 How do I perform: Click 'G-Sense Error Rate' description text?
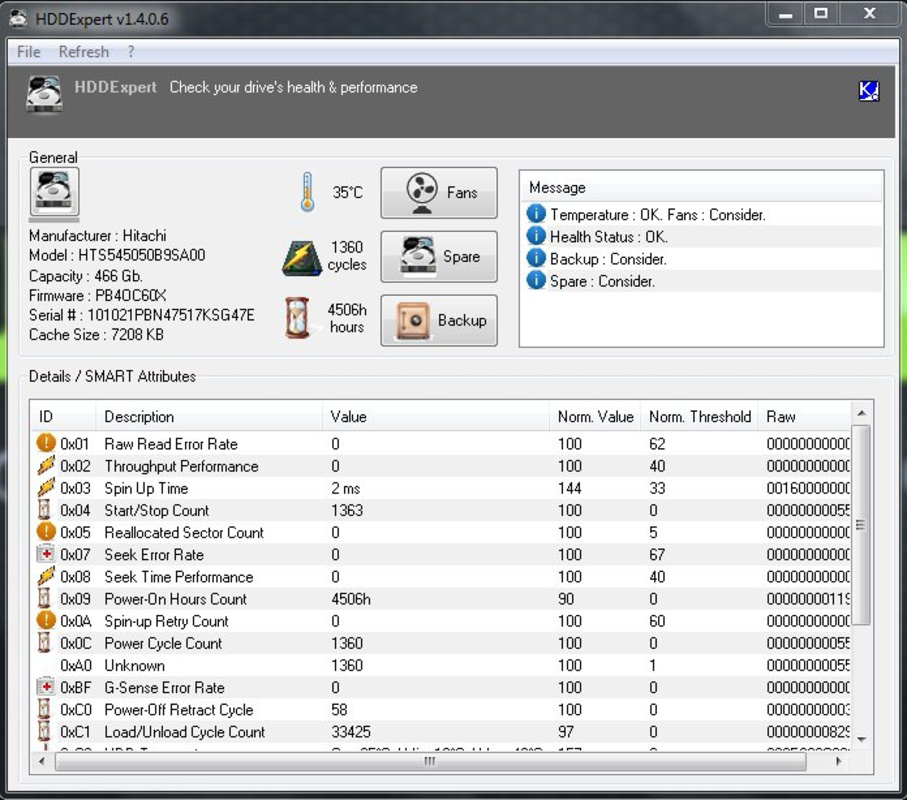click(164, 688)
